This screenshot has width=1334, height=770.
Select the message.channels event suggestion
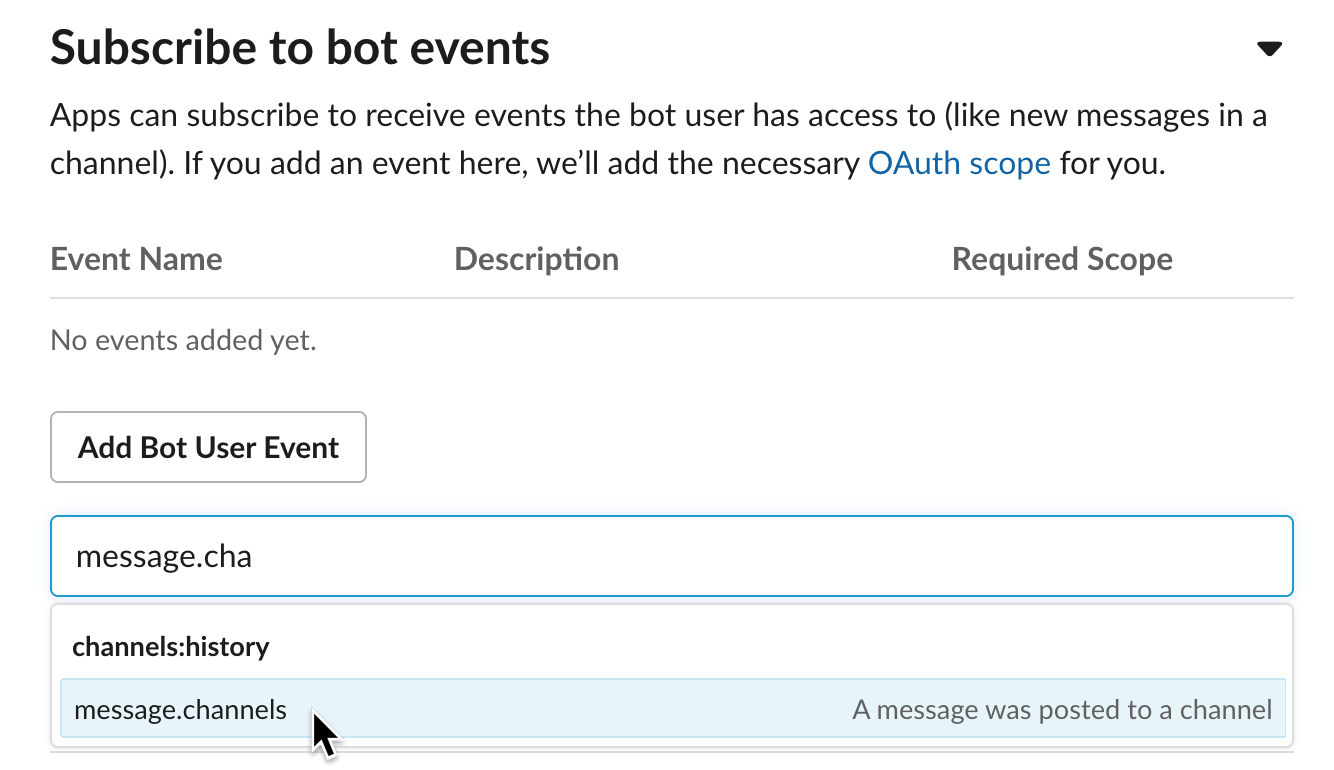click(181, 711)
